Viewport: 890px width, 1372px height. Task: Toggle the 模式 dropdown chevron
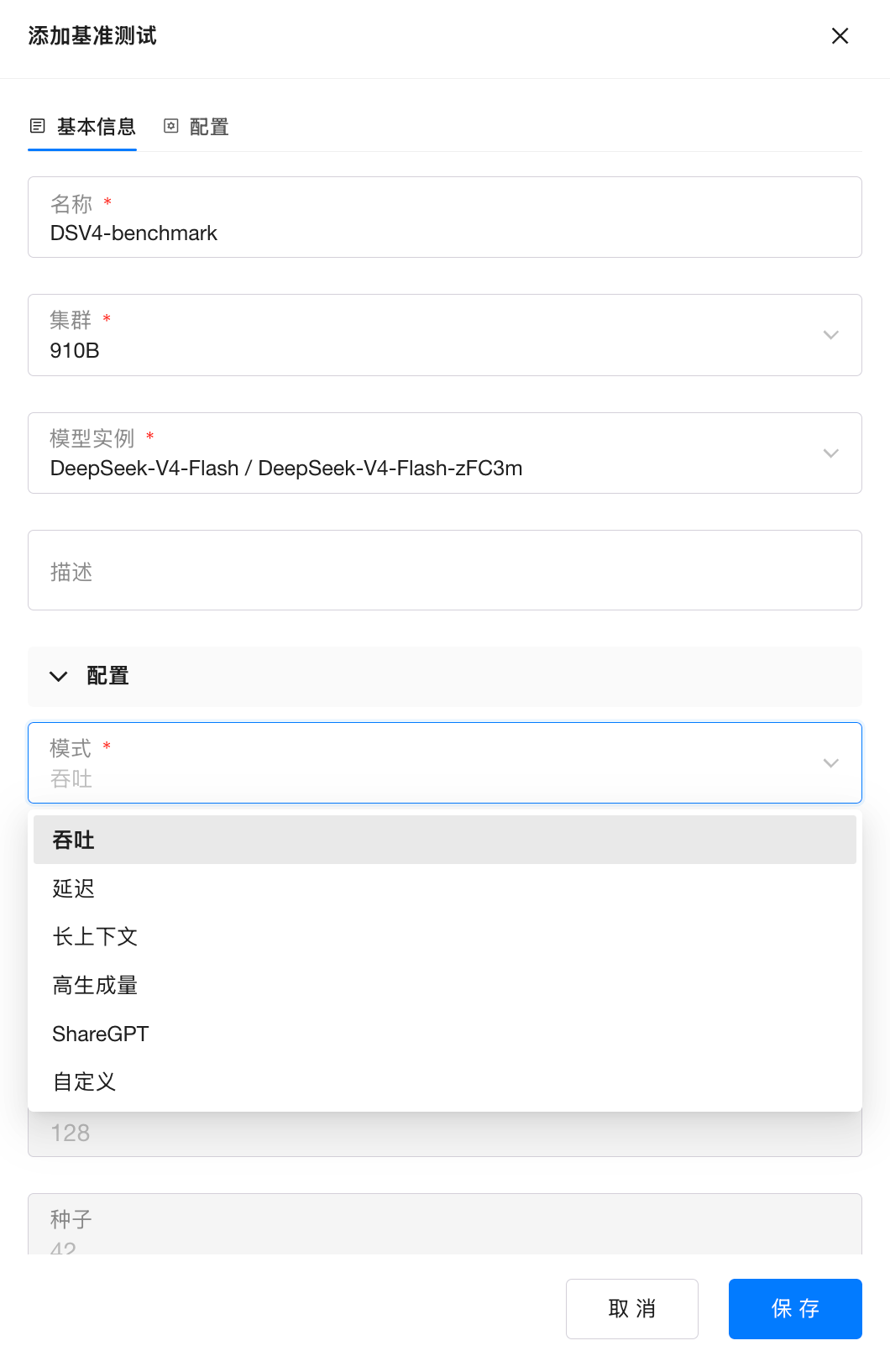point(830,763)
